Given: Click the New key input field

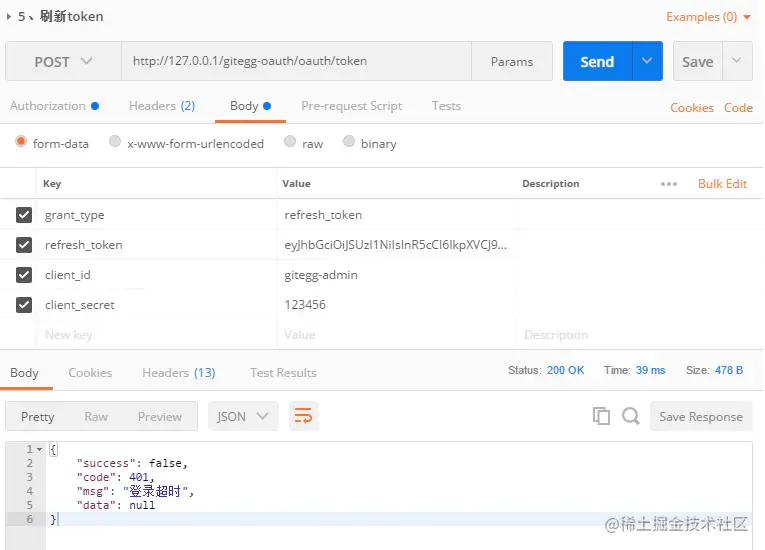Looking at the screenshot, I should [157, 335].
